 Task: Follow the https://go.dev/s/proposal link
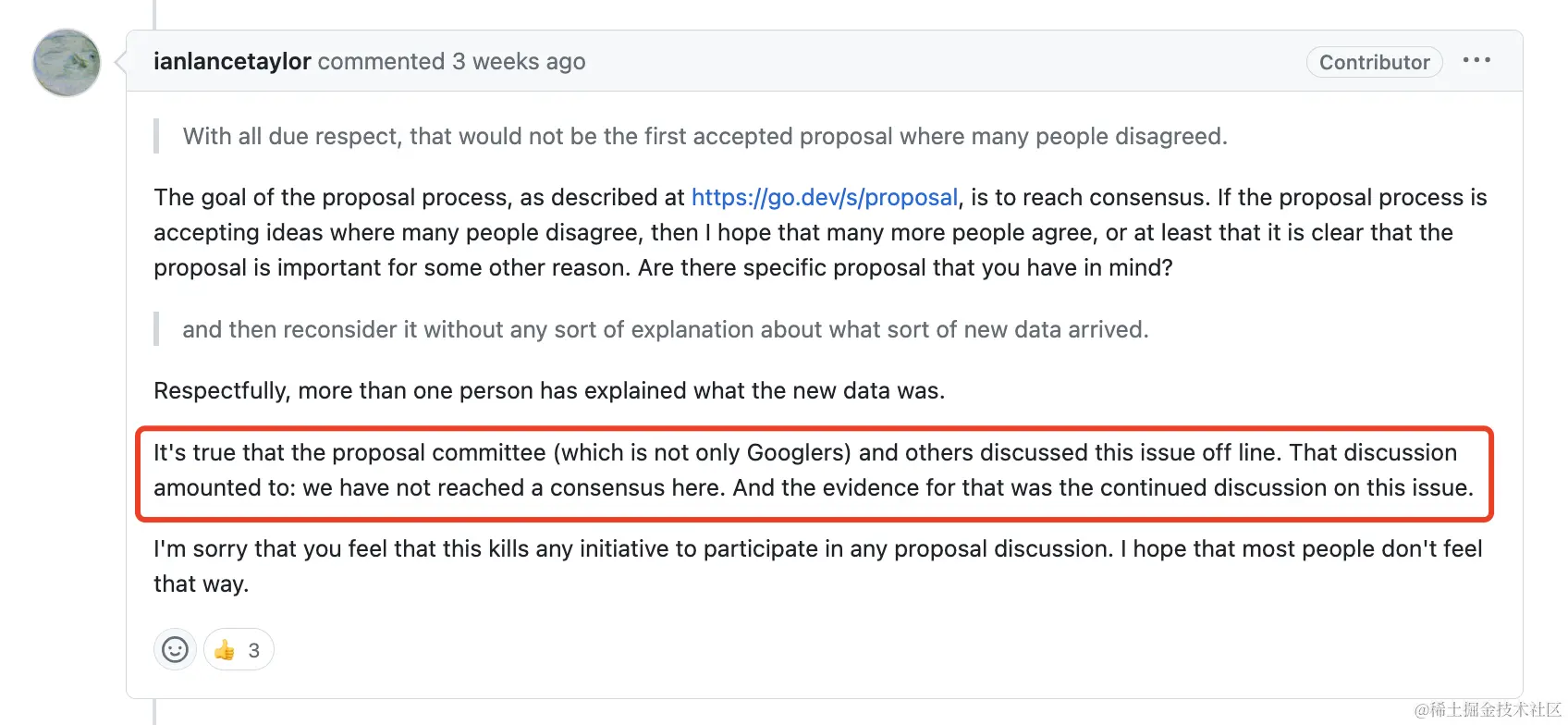pos(825,197)
